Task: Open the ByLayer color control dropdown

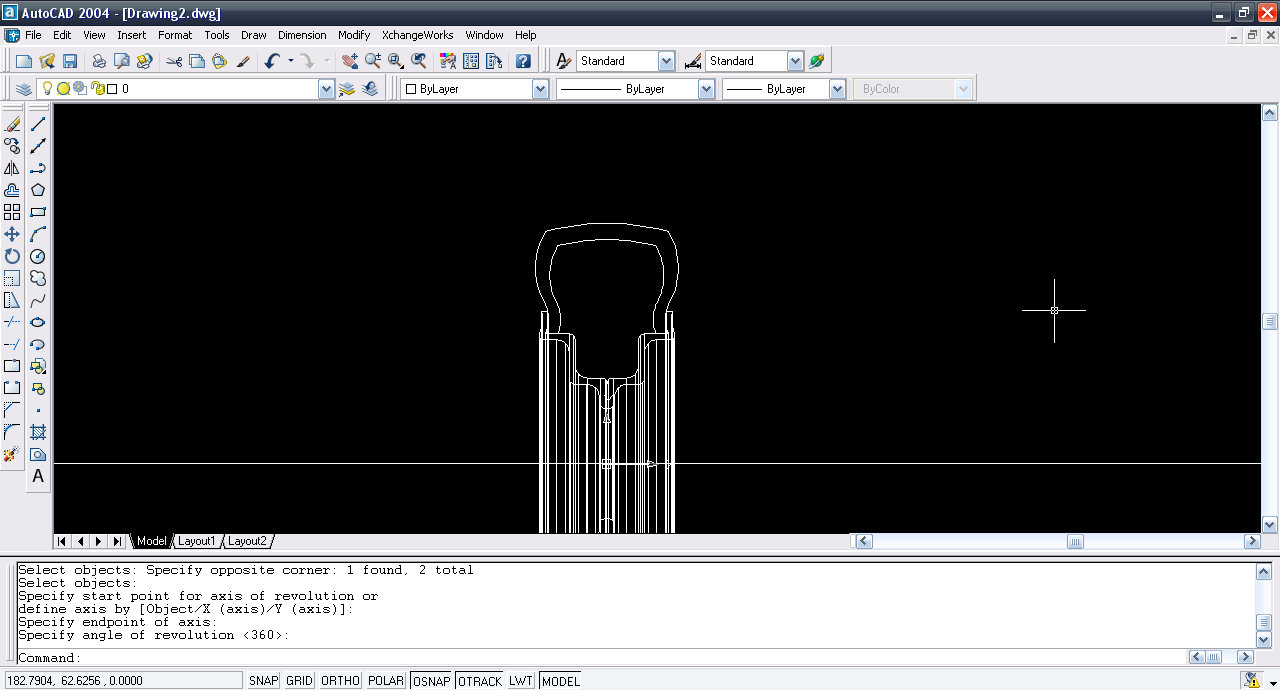Action: (x=540, y=89)
